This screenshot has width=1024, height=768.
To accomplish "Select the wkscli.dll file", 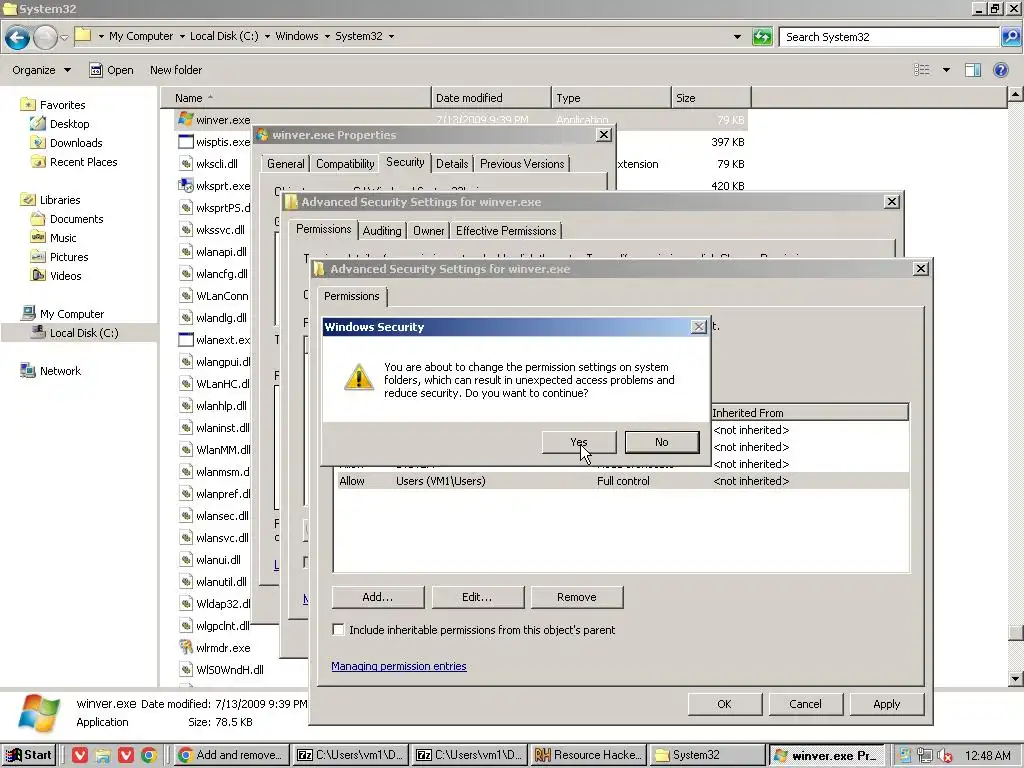I will [217, 164].
